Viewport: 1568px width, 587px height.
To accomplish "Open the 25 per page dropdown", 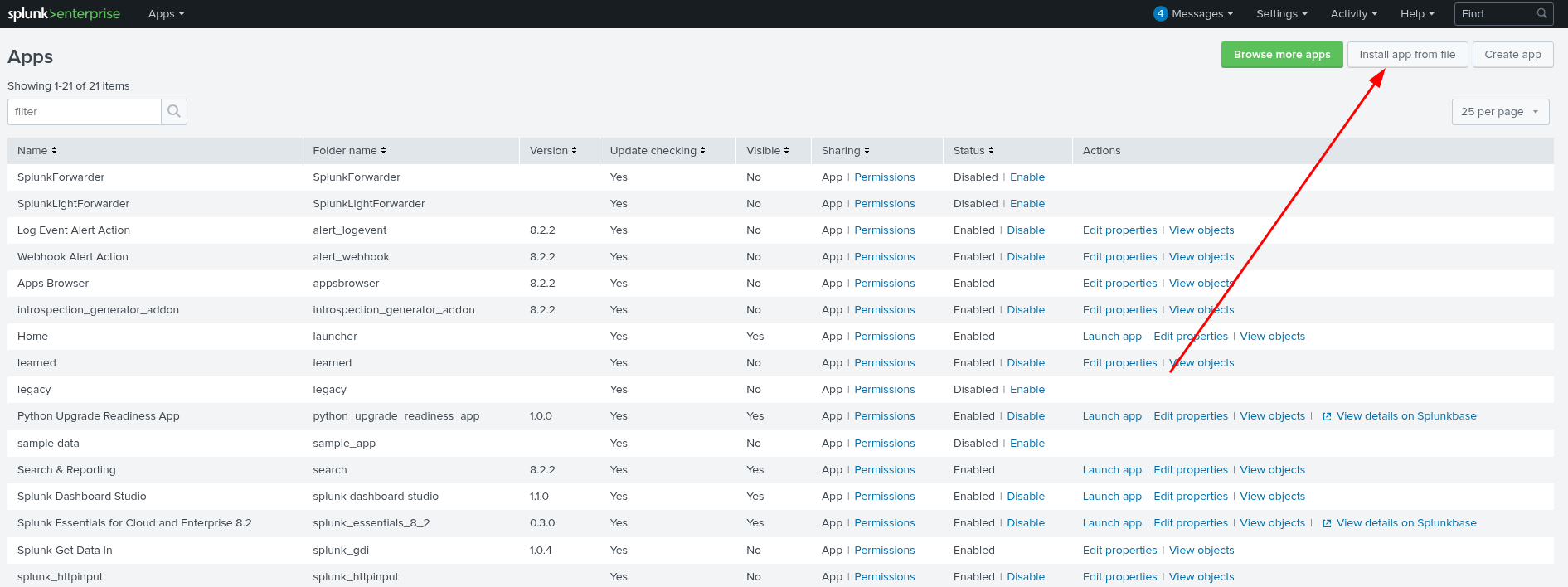I will (x=1500, y=111).
